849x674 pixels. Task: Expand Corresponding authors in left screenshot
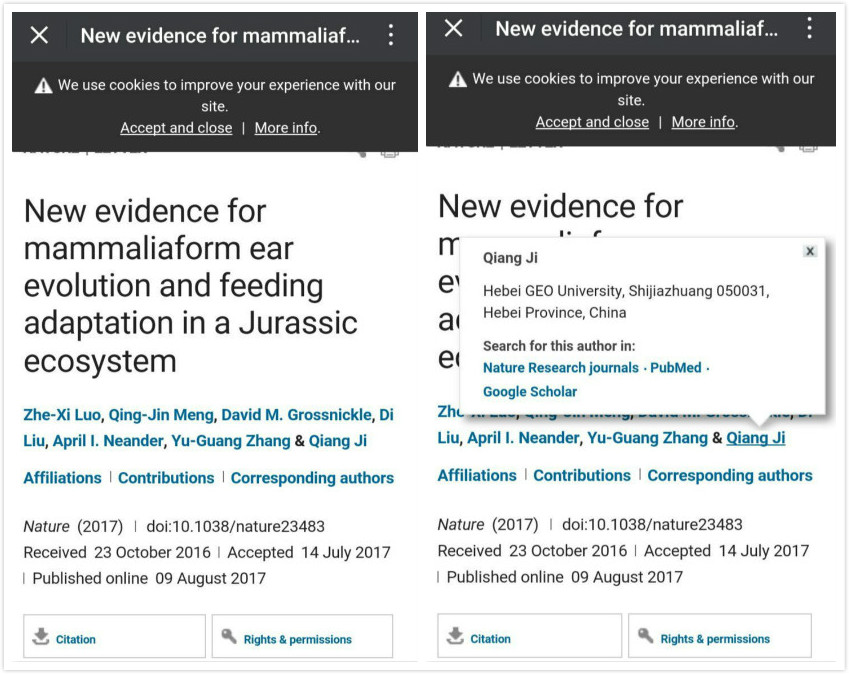tap(312, 478)
